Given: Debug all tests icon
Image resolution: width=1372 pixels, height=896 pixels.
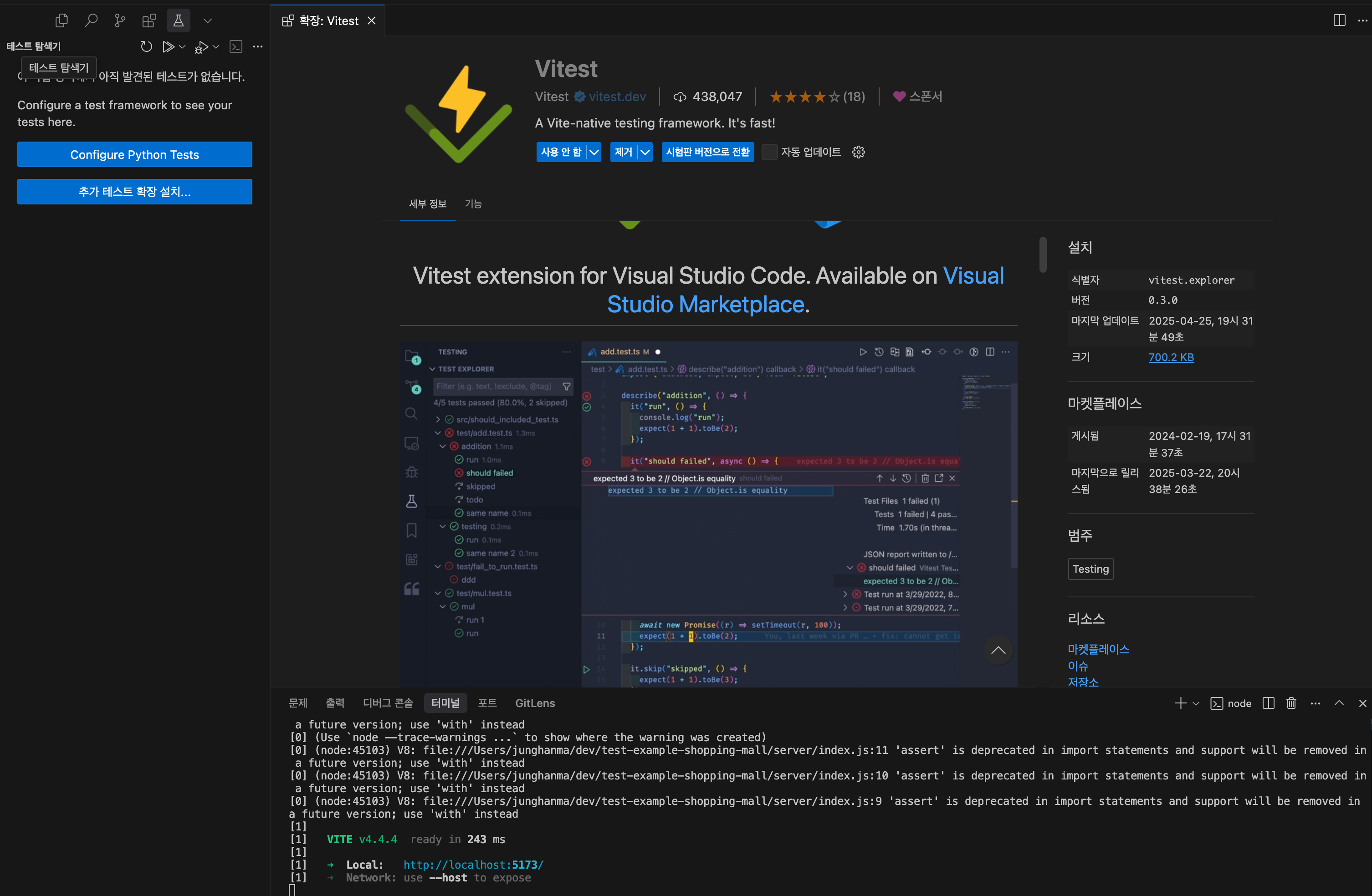Looking at the screenshot, I should pos(201,47).
